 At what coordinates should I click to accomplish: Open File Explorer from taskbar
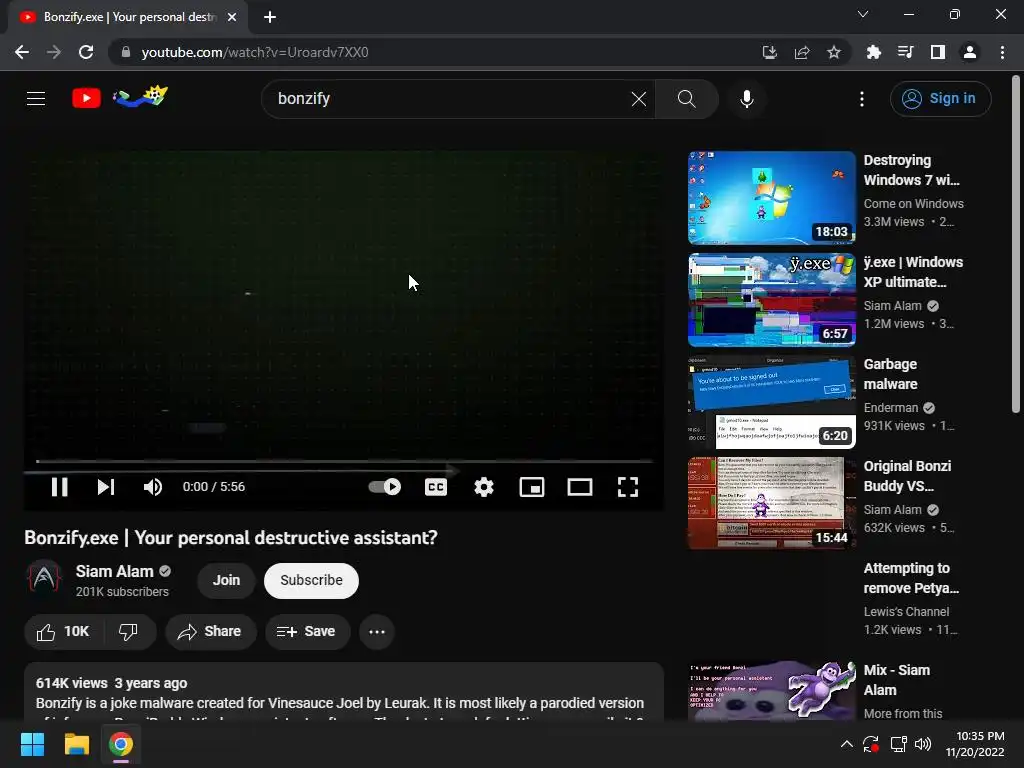76,744
